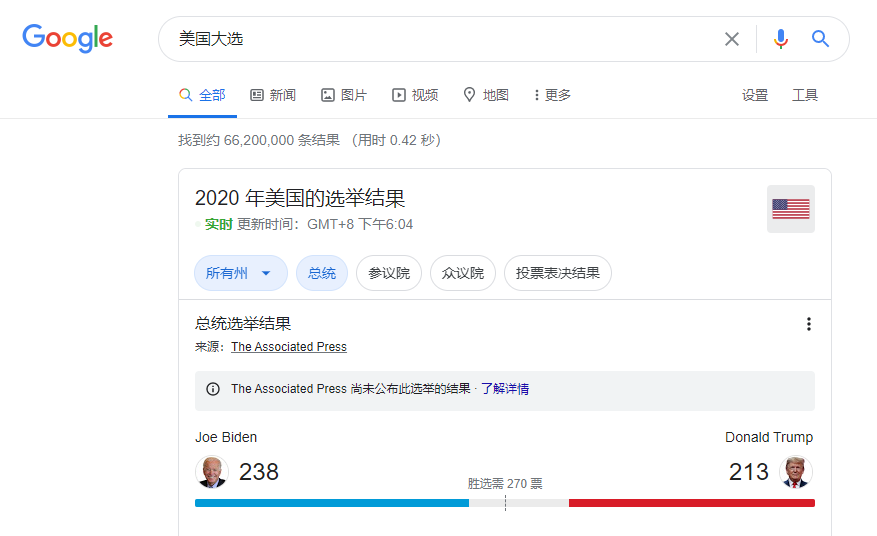
Task: Select the 全部 results tab
Action: click(x=202, y=95)
